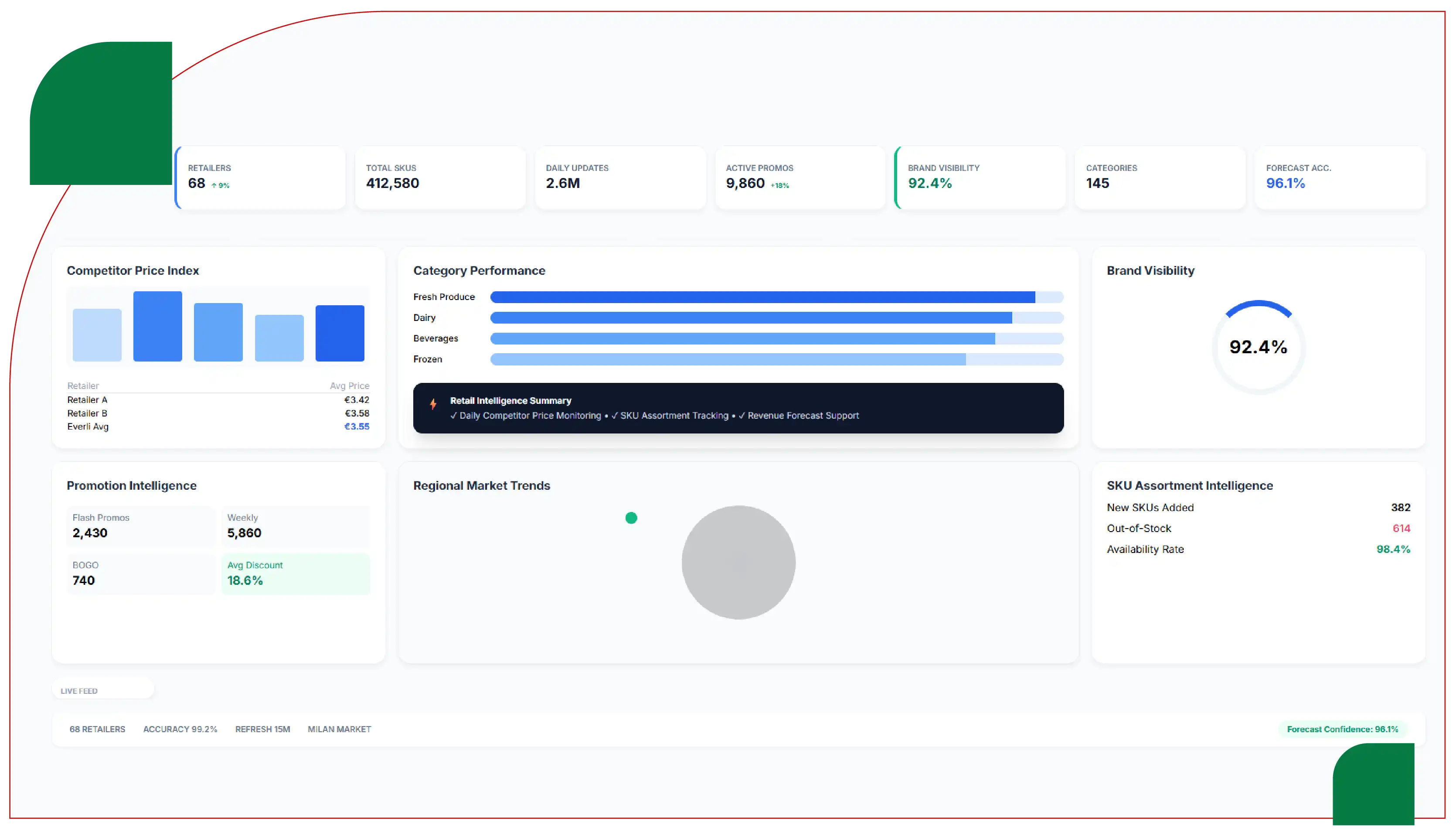Click the €3.42 price value
Viewport: 1456px width, 829px height.
pos(357,400)
